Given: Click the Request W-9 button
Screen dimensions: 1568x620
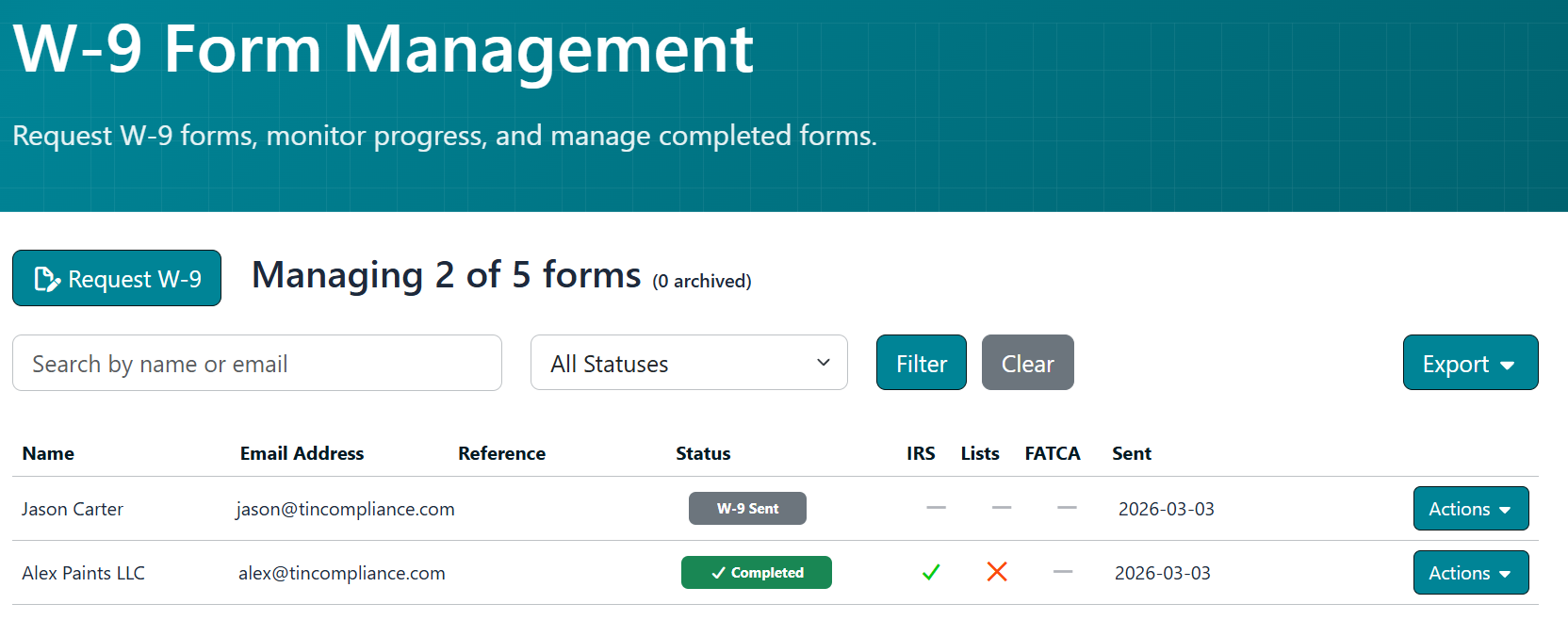Looking at the screenshot, I should [x=117, y=278].
